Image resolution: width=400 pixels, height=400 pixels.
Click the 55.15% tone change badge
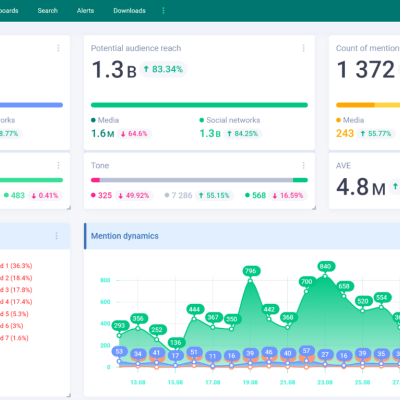point(214,195)
